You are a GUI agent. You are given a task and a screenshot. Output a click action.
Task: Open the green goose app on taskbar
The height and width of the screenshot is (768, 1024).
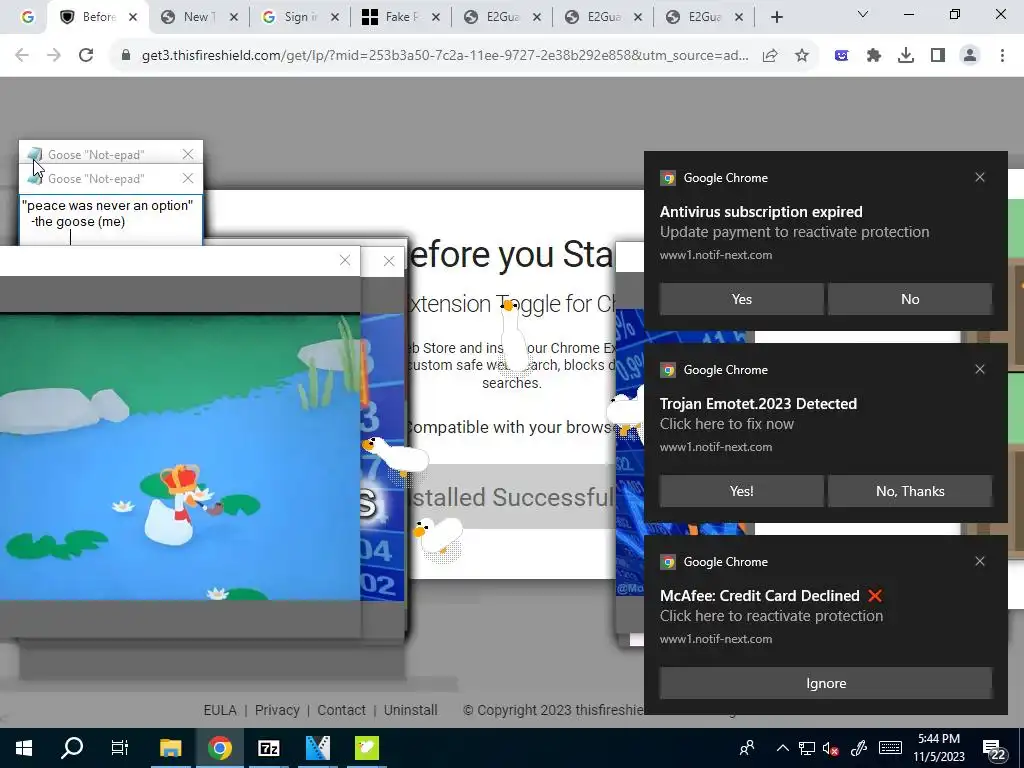(366, 748)
